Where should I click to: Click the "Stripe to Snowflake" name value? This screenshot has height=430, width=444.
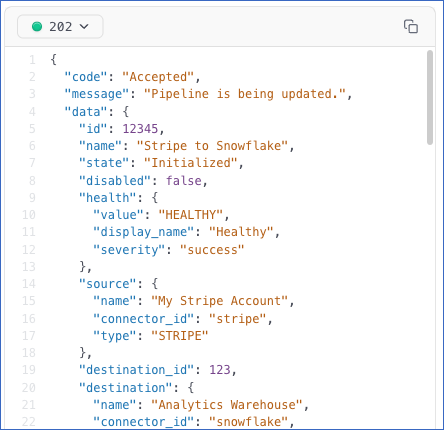point(212,146)
